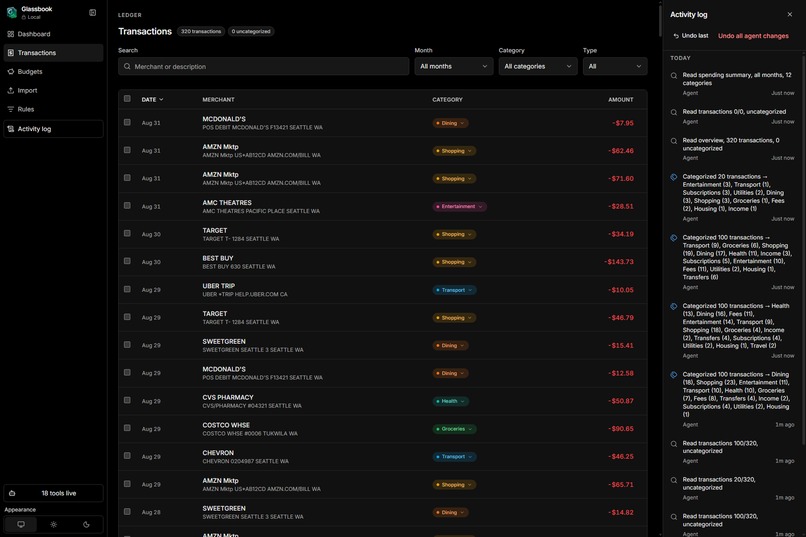Sort by the AMOUNT column header

pos(620,100)
